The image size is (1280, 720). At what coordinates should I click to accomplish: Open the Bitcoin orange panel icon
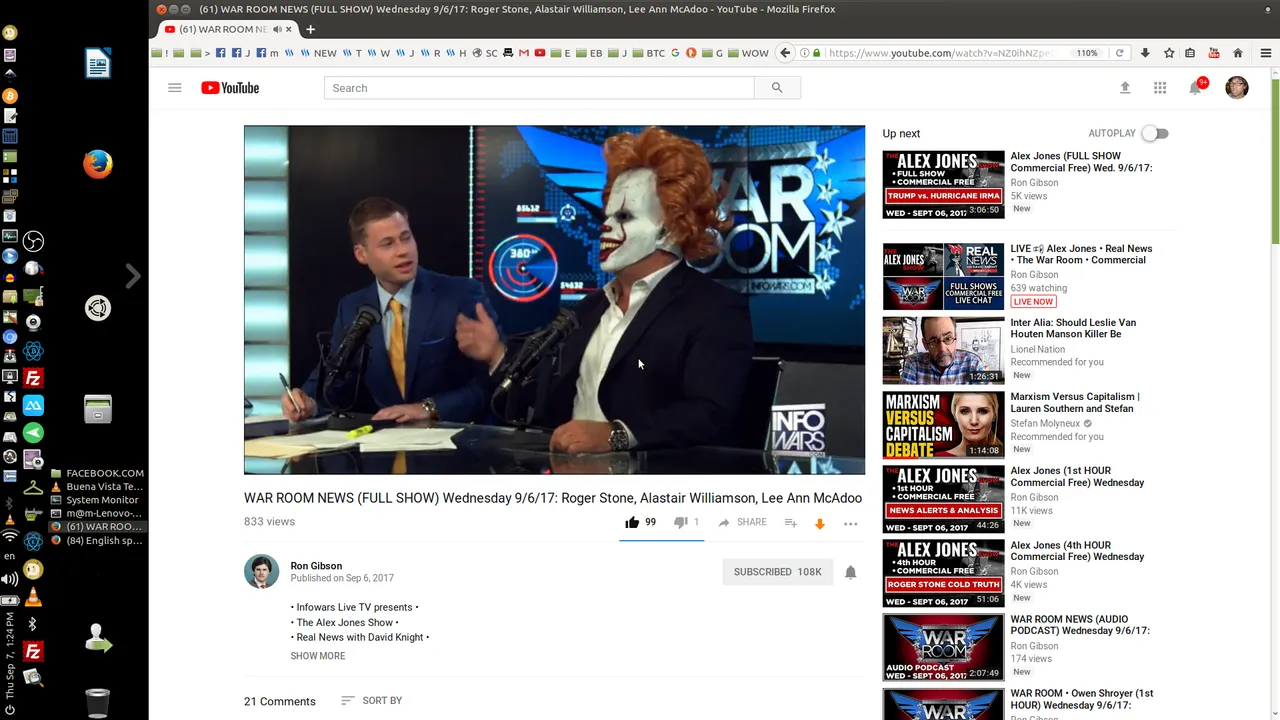pos(10,96)
